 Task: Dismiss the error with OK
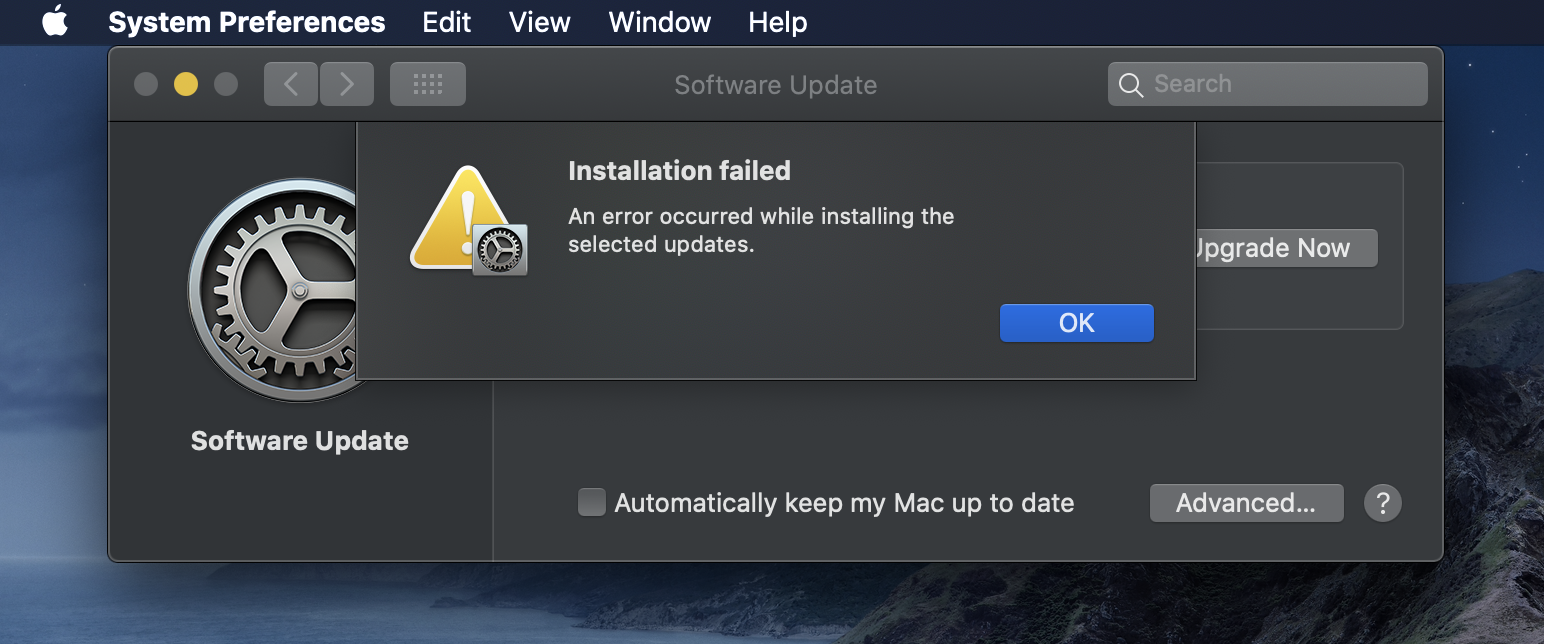pyautogui.click(x=1076, y=323)
